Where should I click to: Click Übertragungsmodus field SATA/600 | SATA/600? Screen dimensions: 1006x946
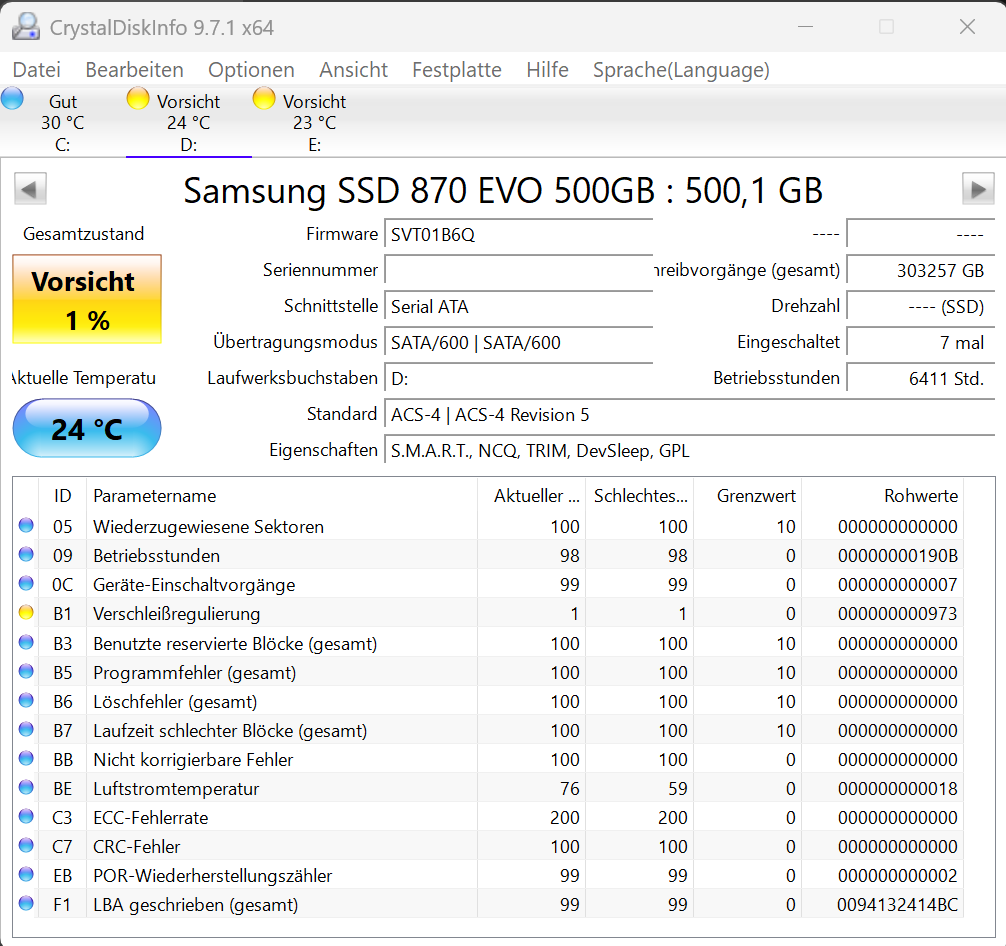[518, 342]
